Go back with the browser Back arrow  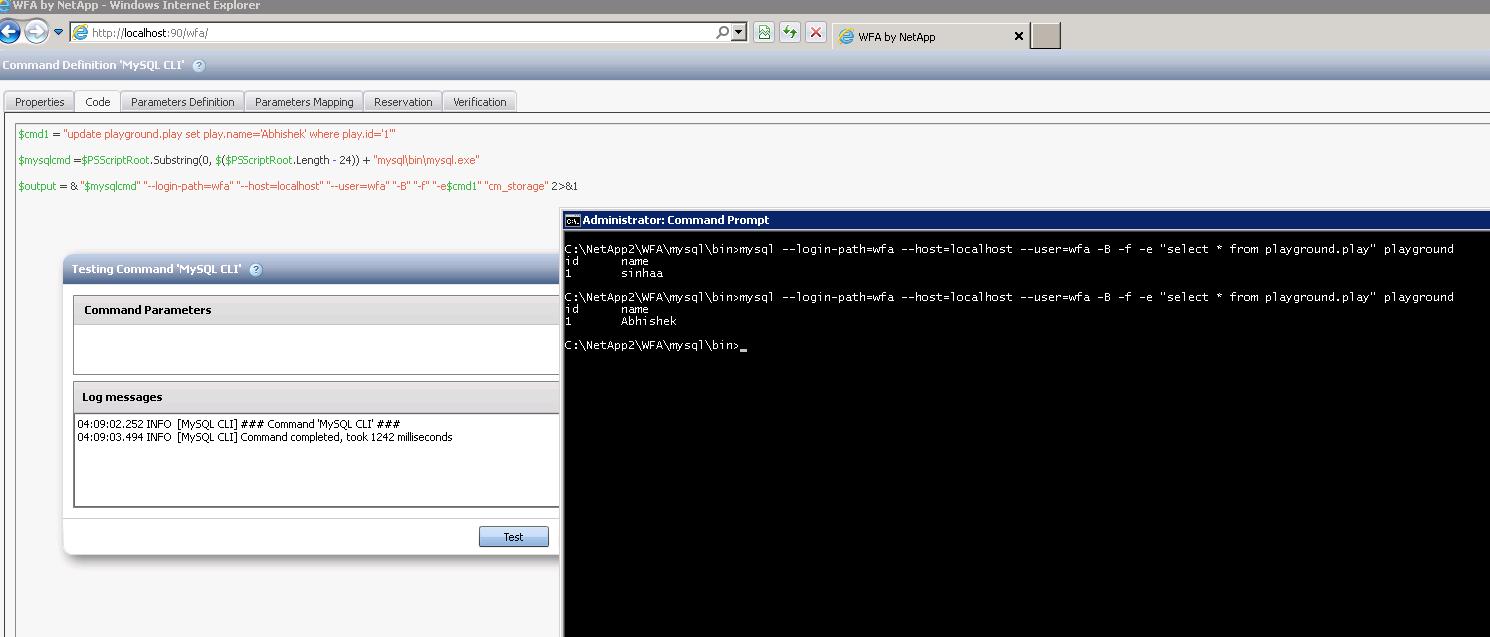[9, 31]
